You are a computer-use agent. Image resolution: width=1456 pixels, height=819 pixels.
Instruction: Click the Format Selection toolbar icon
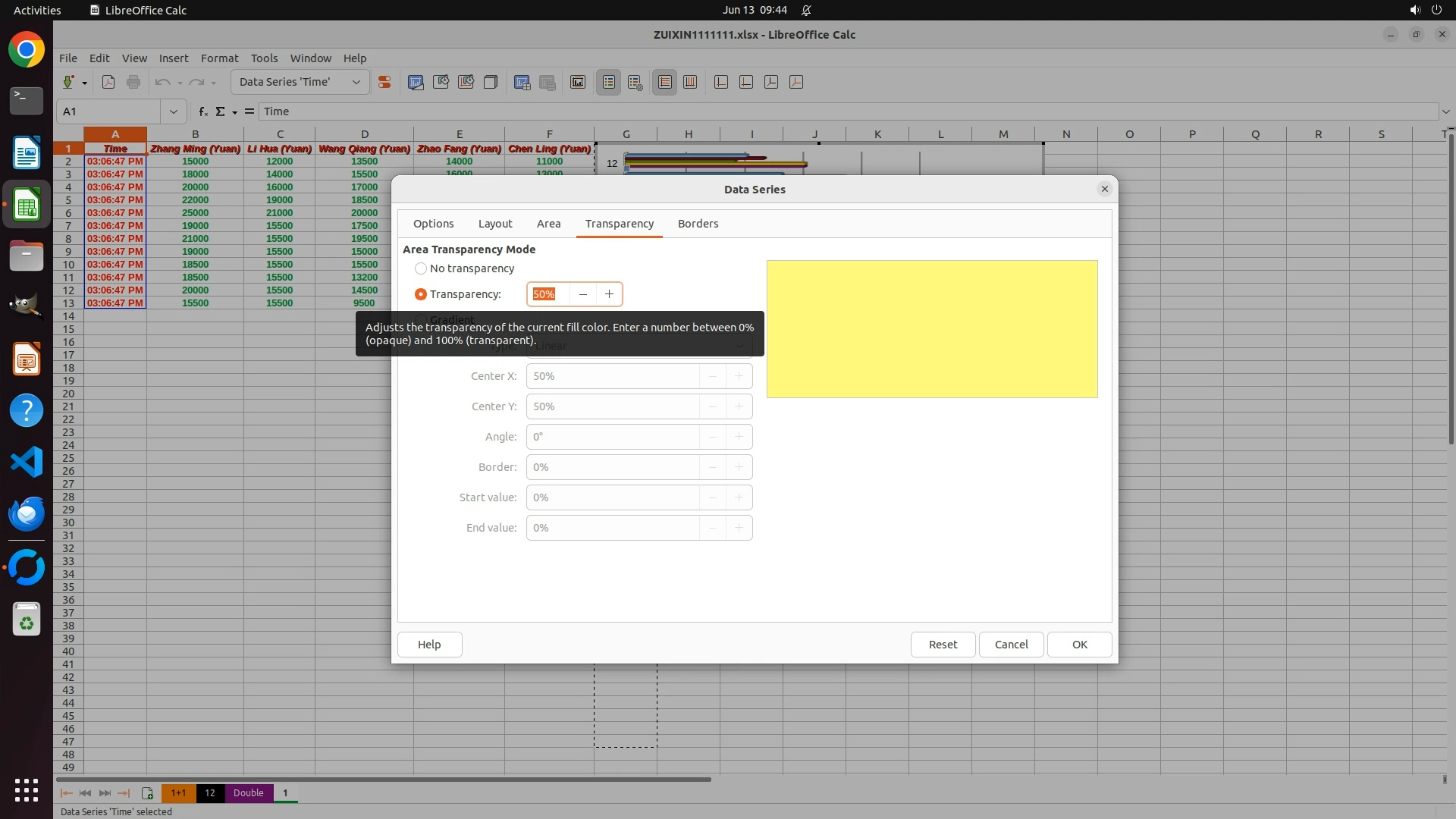click(384, 82)
